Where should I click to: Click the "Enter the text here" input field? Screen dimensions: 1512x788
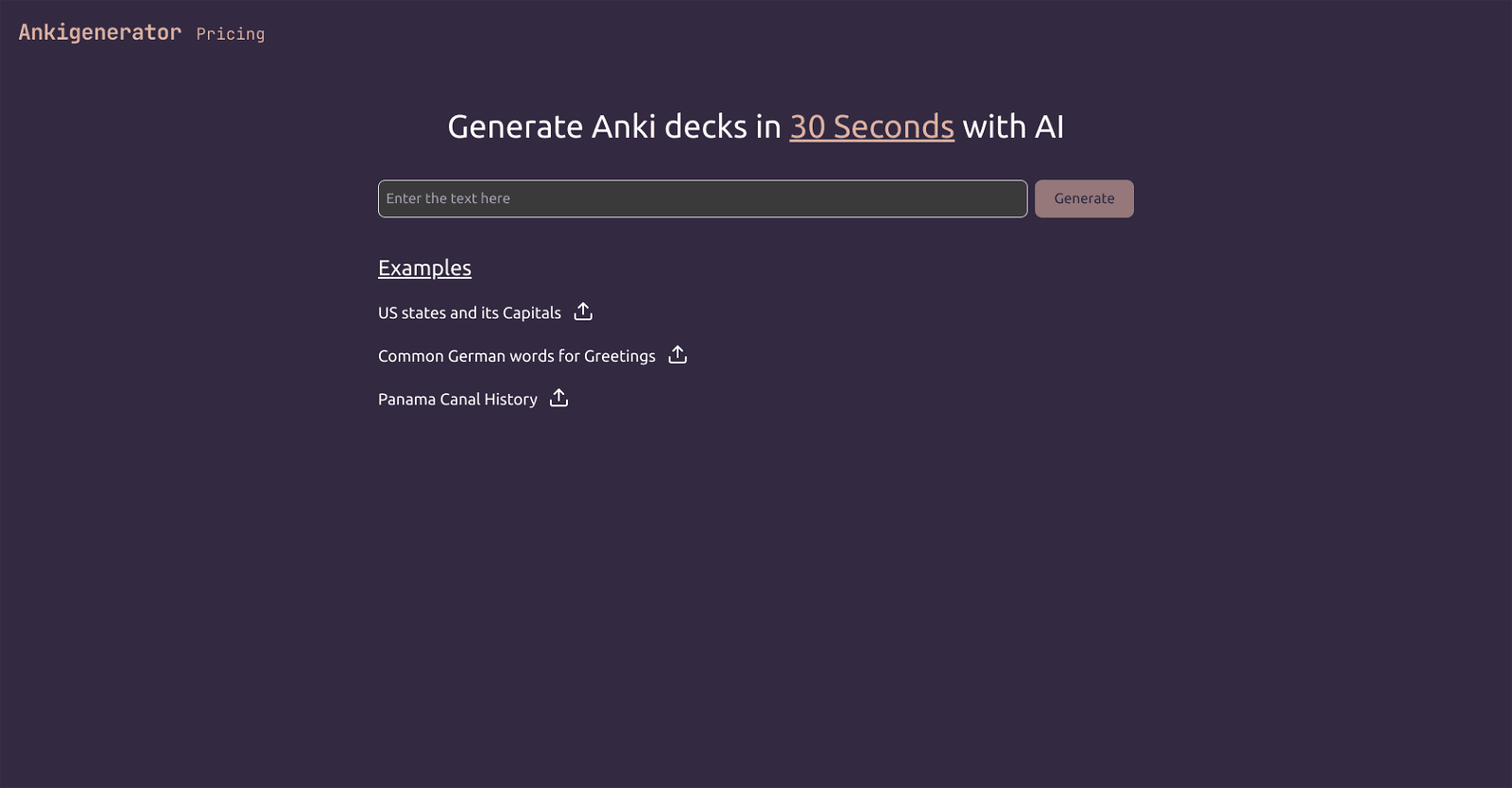coord(701,198)
